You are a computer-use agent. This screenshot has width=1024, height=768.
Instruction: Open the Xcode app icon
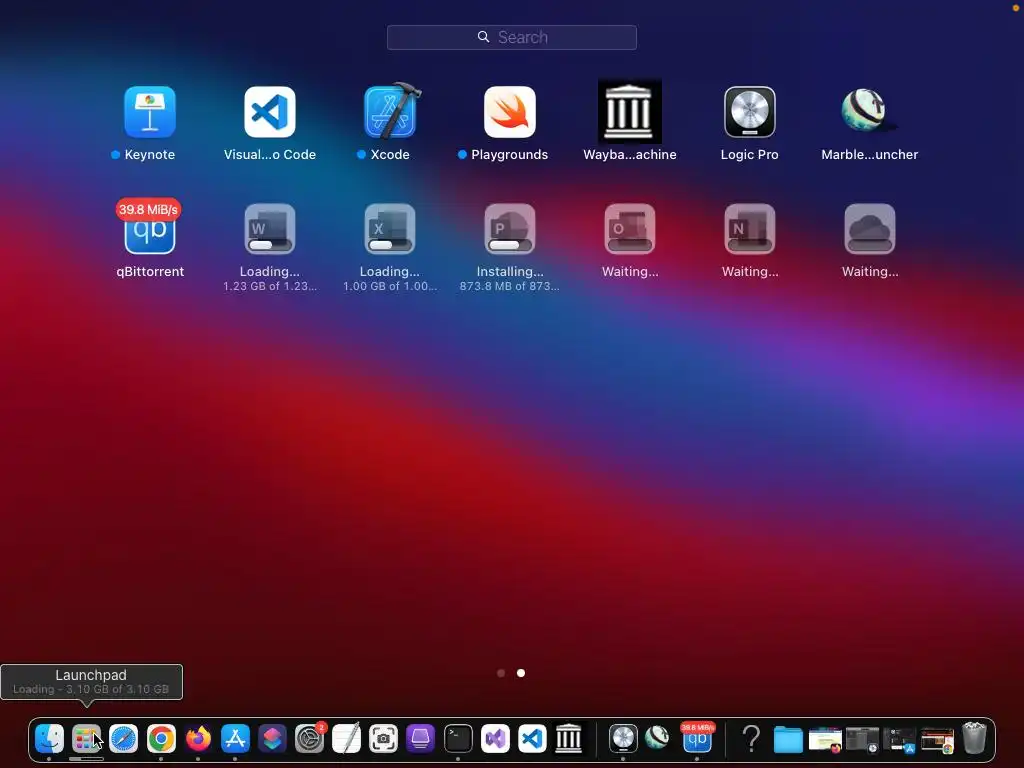click(390, 111)
